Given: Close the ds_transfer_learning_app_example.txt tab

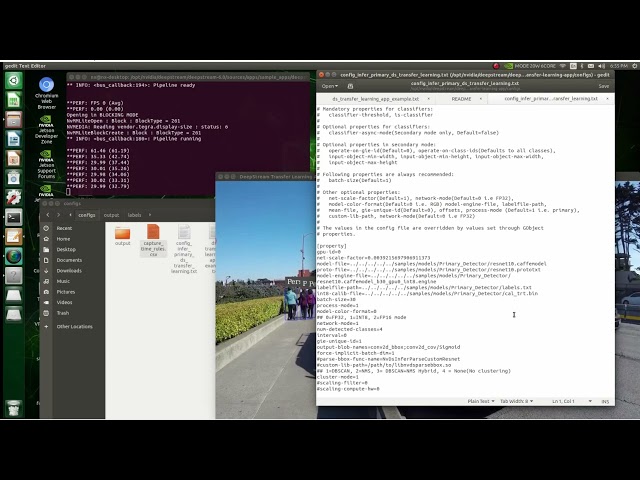Looking at the screenshot, I should coord(428,99).
